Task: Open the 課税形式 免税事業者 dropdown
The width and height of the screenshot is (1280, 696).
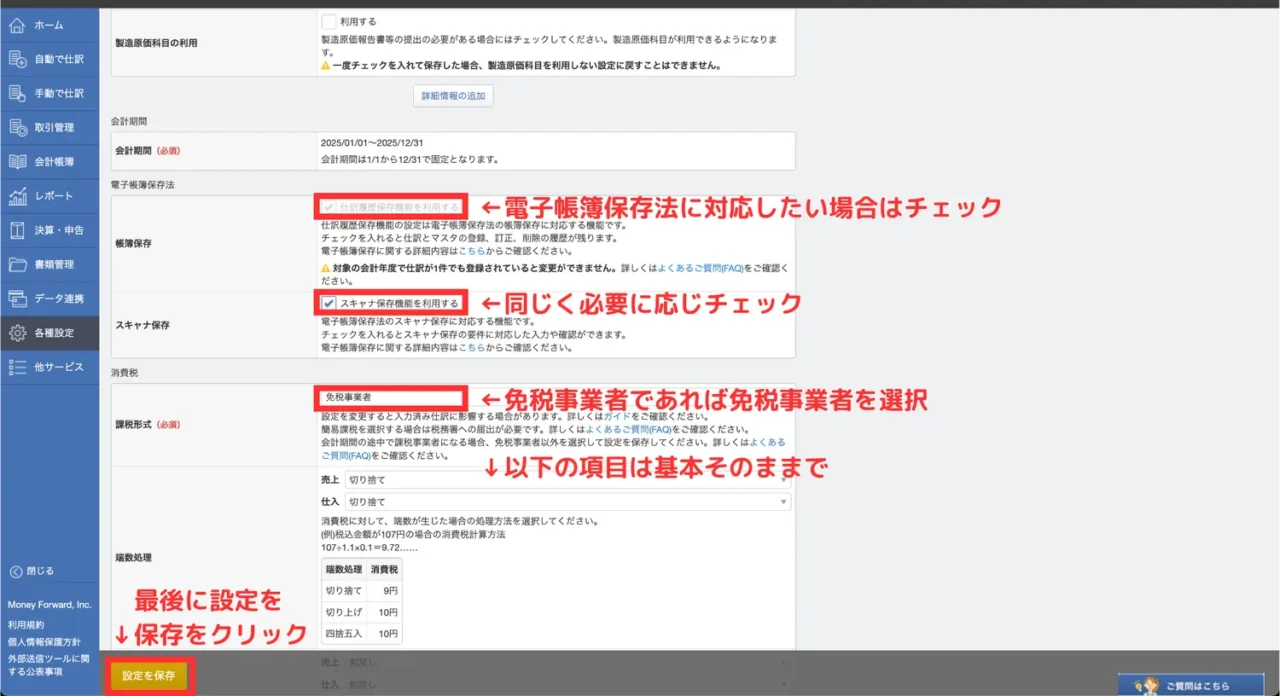Action: (390, 397)
